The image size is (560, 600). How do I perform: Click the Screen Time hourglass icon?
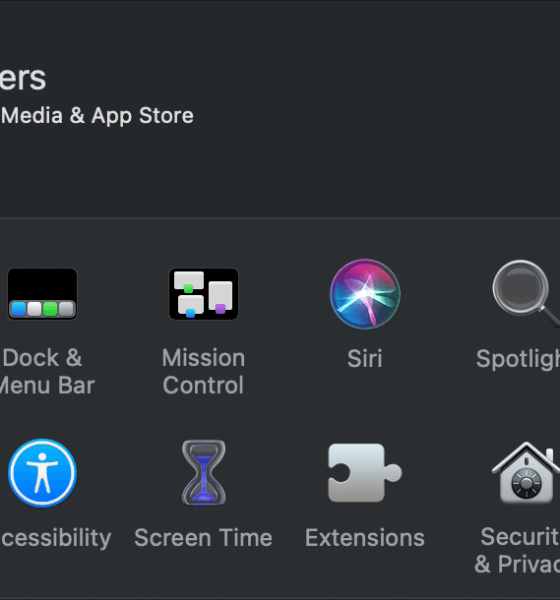pyautogui.click(x=204, y=473)
